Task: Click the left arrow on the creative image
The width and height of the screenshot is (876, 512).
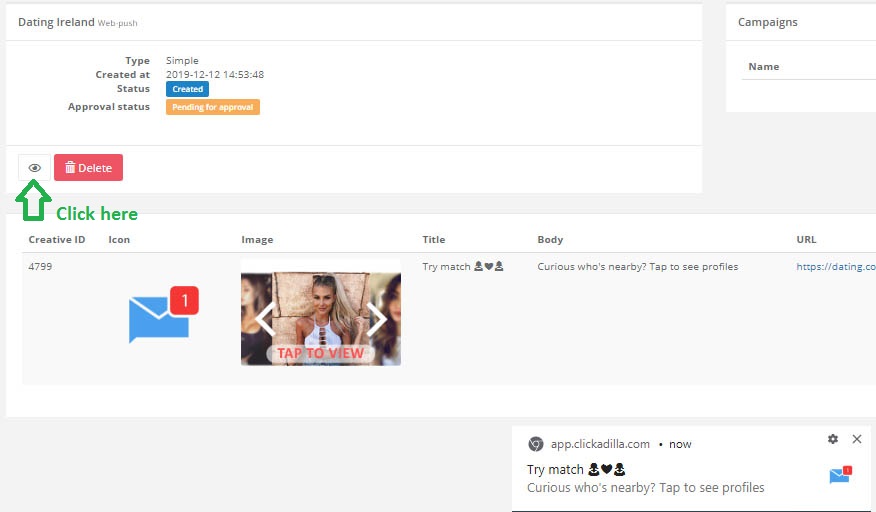Action: coord(264,319)
